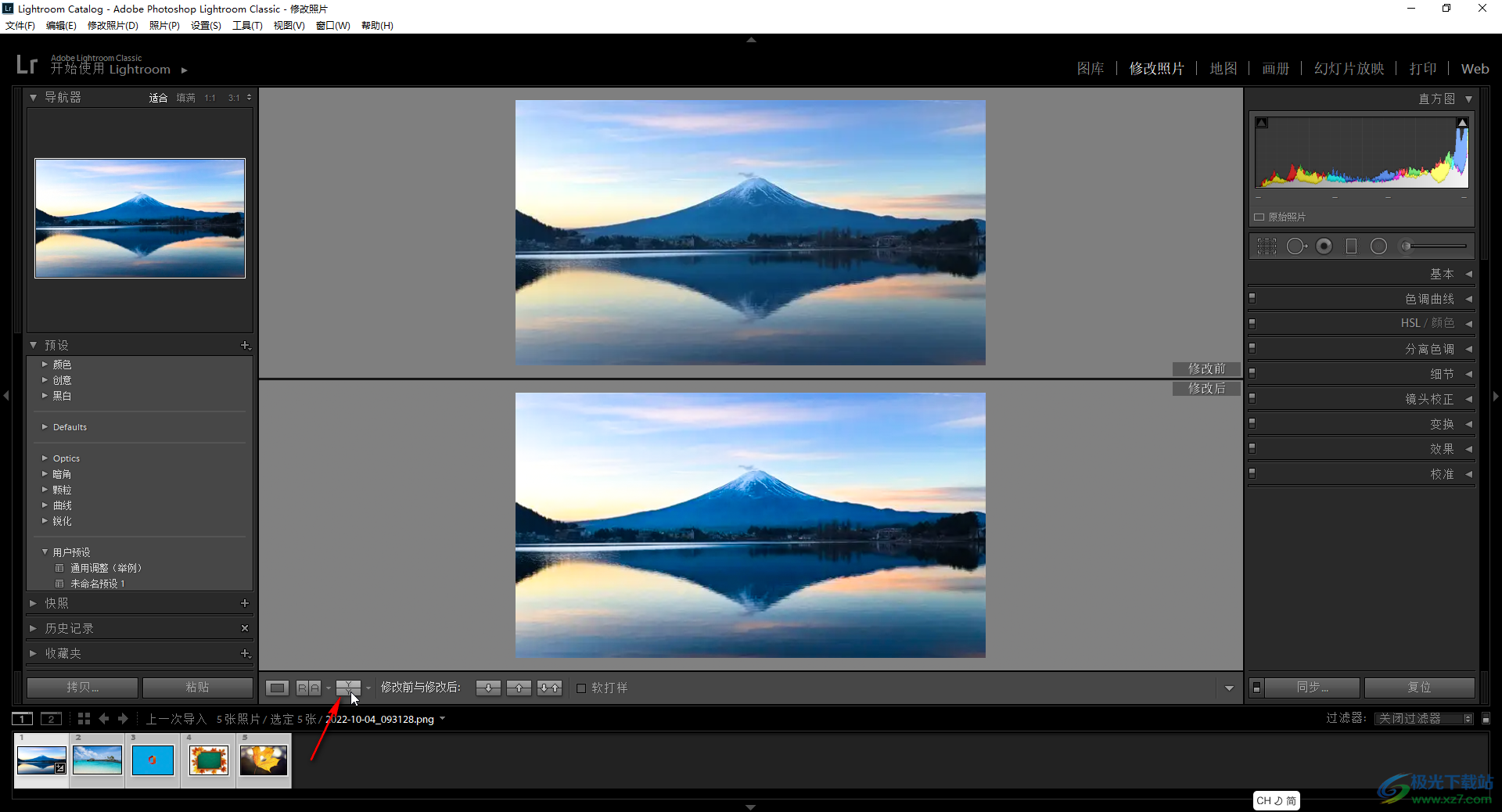Screen dimensions: 1502x812
Task: Switch to the 图库 module
Action: point(1091,69)
